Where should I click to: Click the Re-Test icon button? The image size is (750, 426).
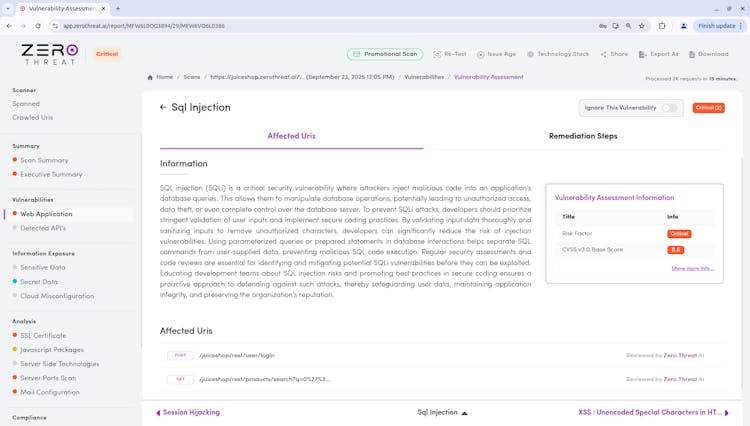tap(437, 54)
